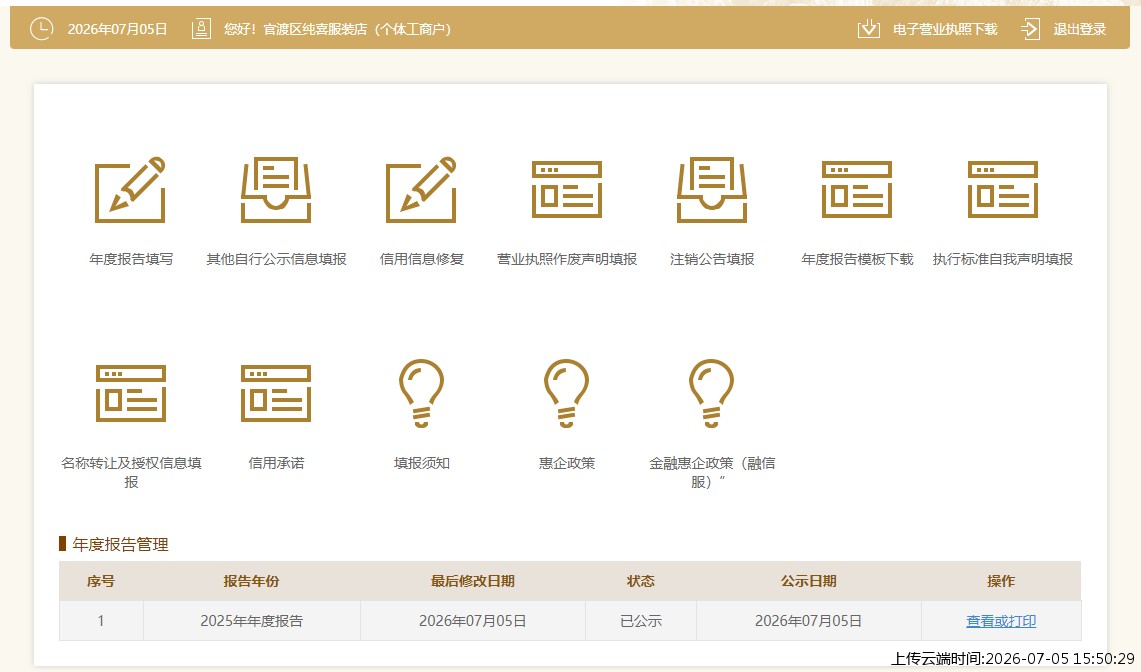Click the 退出登录 exit arrow icon

click(x=1030, y=29)
